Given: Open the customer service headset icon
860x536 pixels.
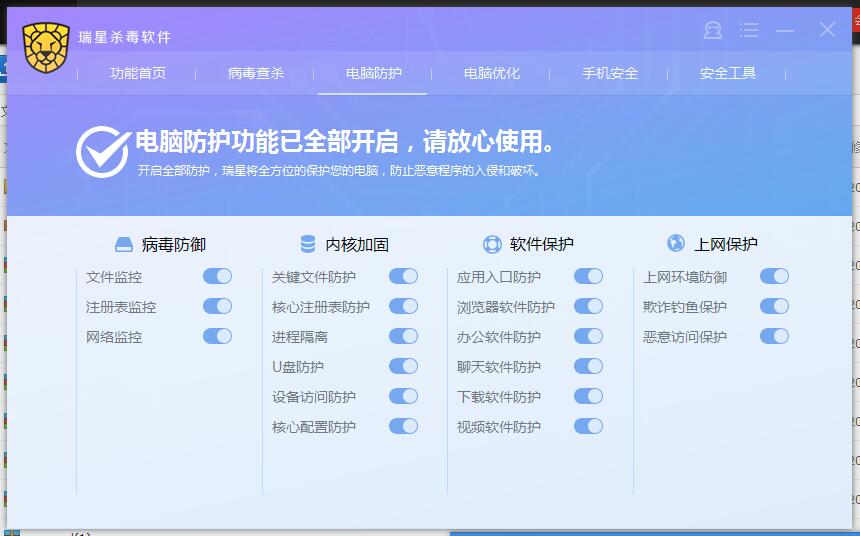Looking at the screenshot, I should [713, 30].
